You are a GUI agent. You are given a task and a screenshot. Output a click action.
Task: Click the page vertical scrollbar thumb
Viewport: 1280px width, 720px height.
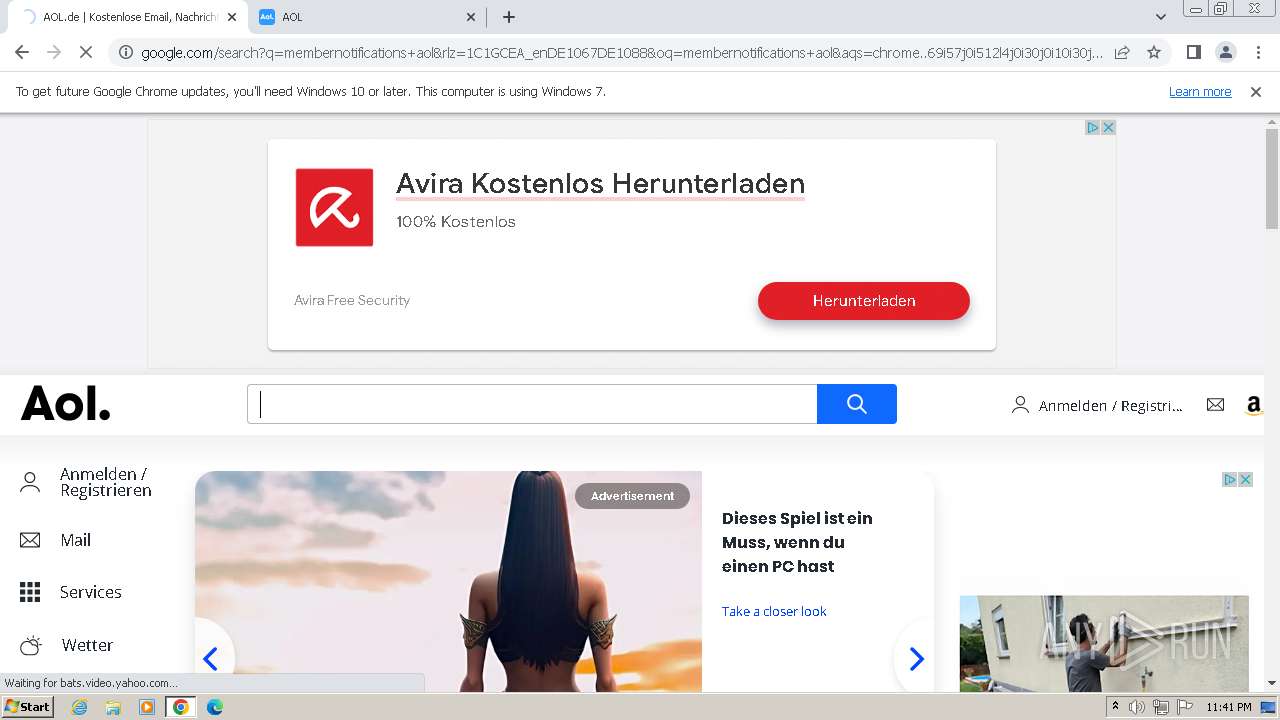(1272, 180)
